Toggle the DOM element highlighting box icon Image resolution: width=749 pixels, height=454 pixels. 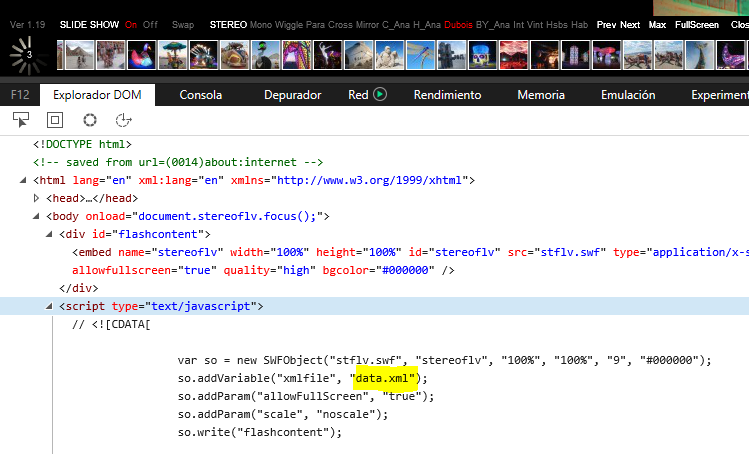point(55,120)
